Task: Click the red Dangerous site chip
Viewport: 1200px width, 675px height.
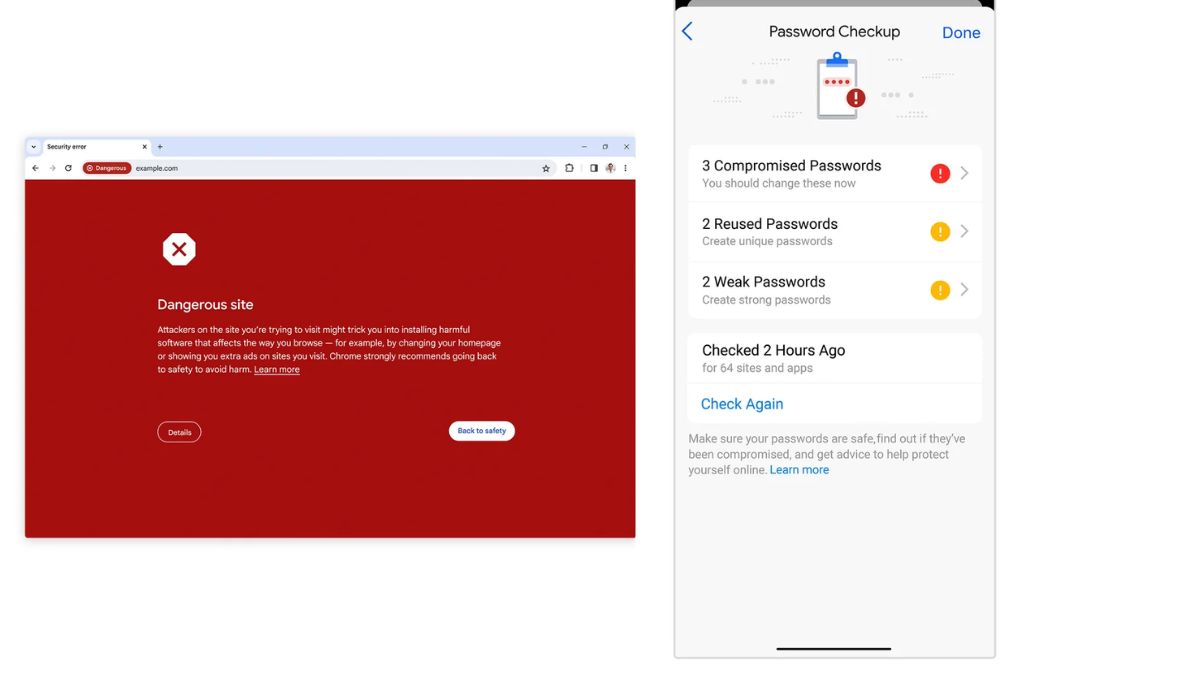Action: pos(107,168)
